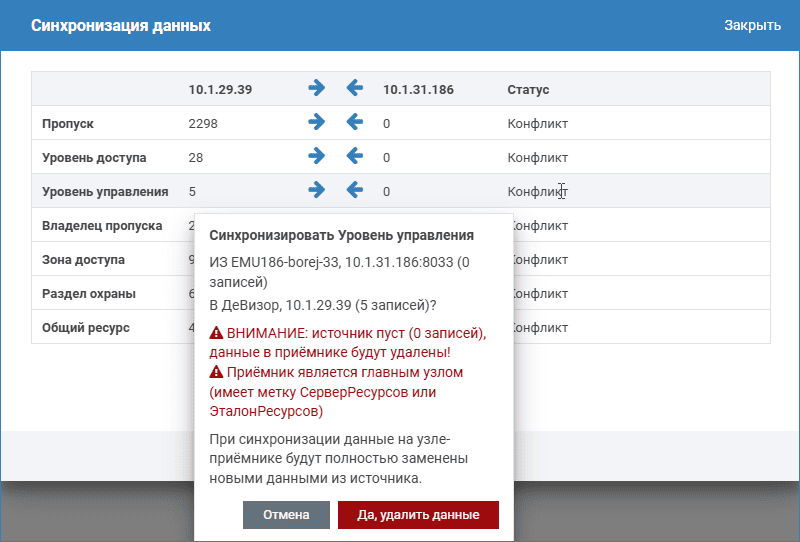Click the Статус column header

coord(528,90)
